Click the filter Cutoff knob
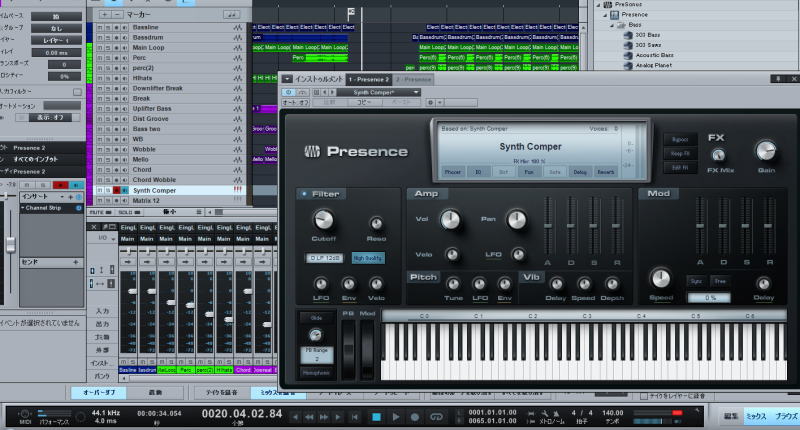 tap(323, 220)
